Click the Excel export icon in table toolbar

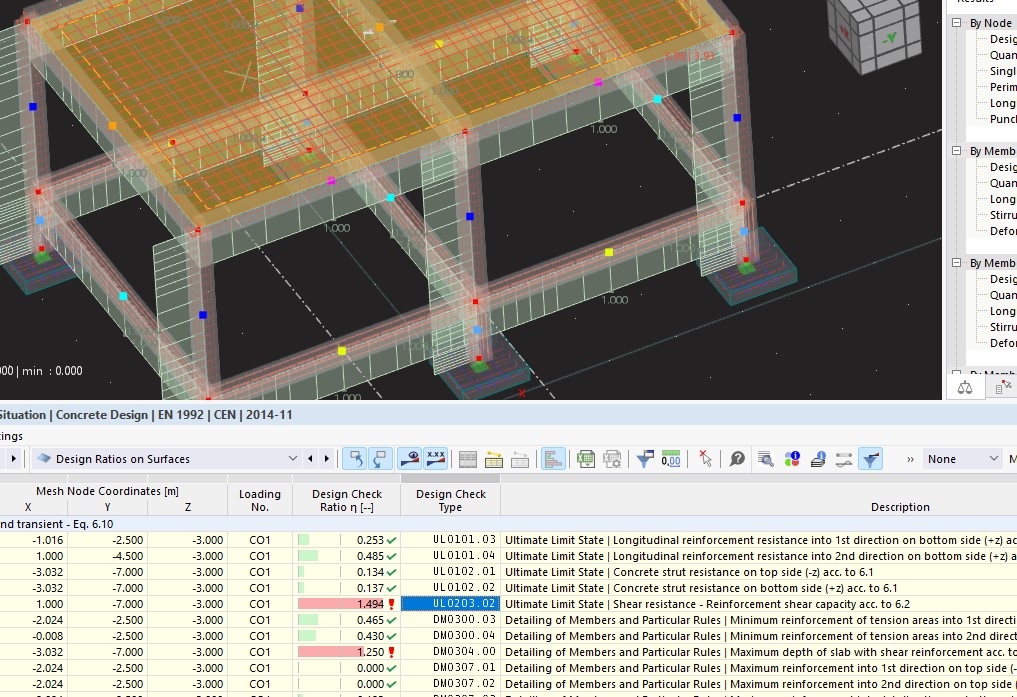(586, 459)
